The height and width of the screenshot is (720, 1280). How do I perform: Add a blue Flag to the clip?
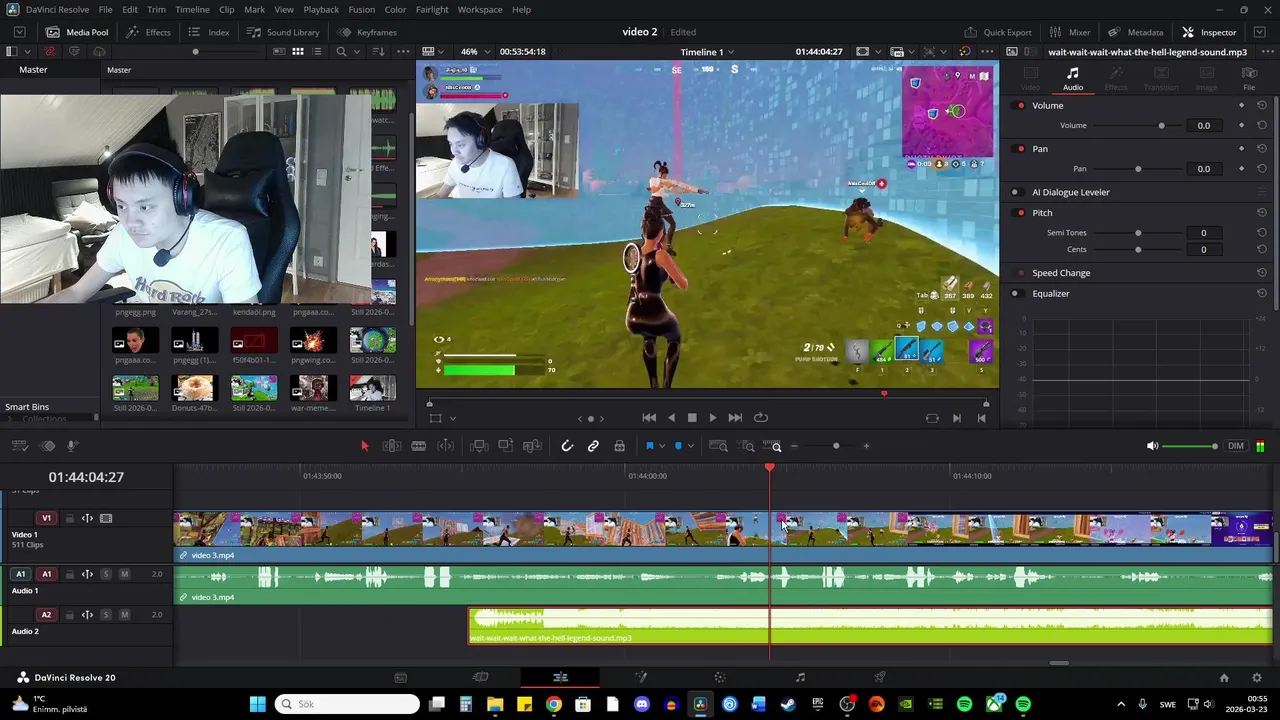tap(649, 446)
